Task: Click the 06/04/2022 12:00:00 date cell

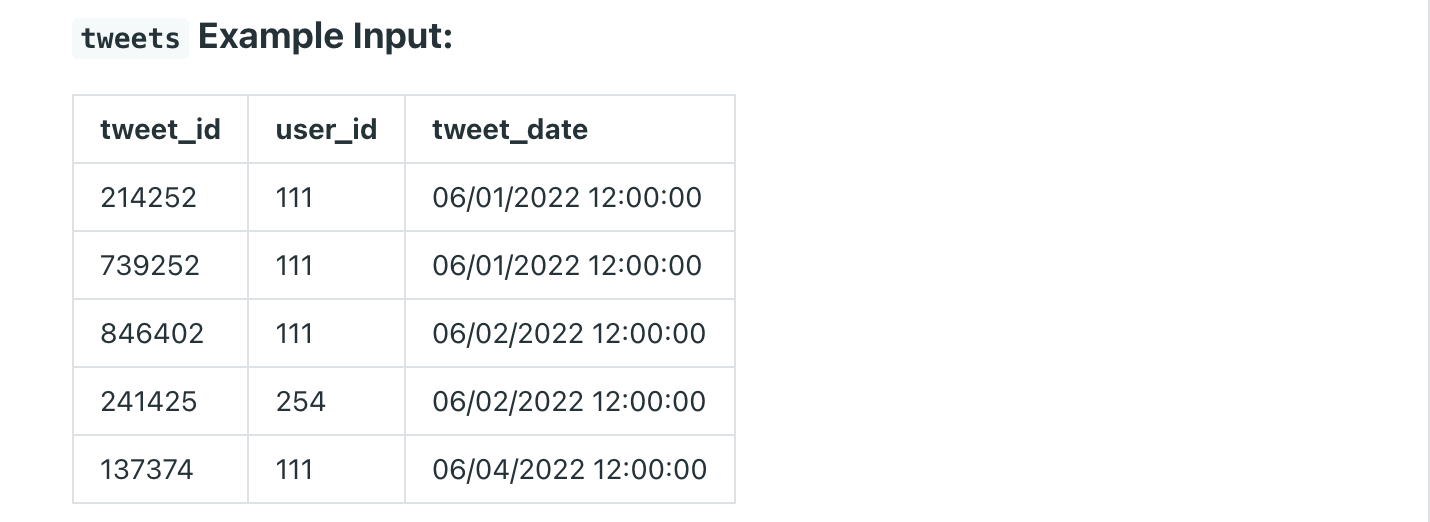Action: tap(569, 469)
